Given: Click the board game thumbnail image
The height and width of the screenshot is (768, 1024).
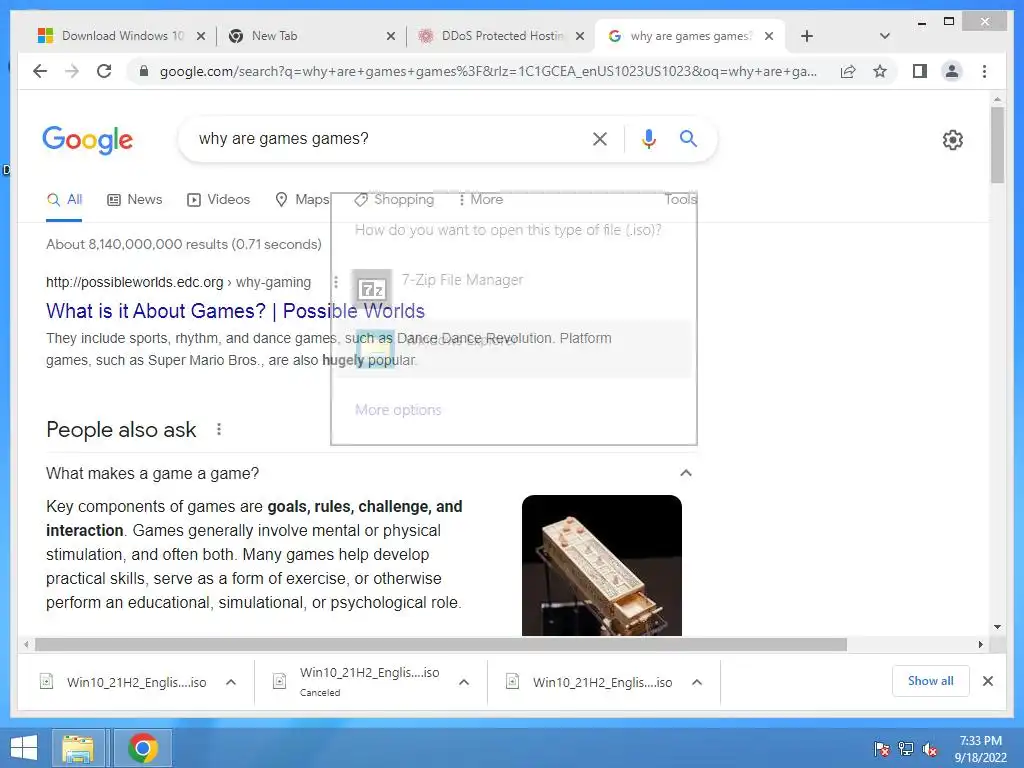Looking at the screenshot, I should (x=601, y=565).
